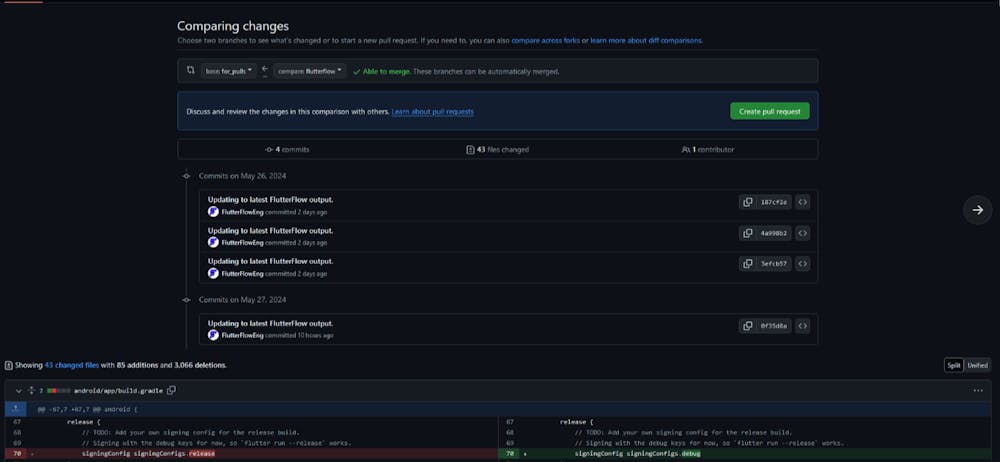Open FlutterFlowEng author name on 10 hours ago commit
Image resolution: width=1000 pixels, height=462 pixels.
point(242,335)
